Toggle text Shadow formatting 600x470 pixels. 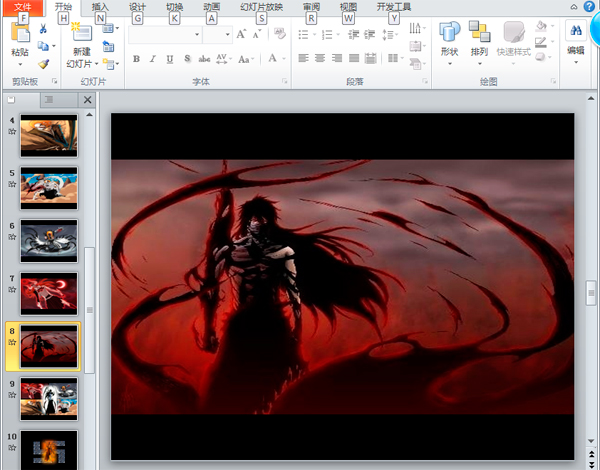click(x=187, y=59)
